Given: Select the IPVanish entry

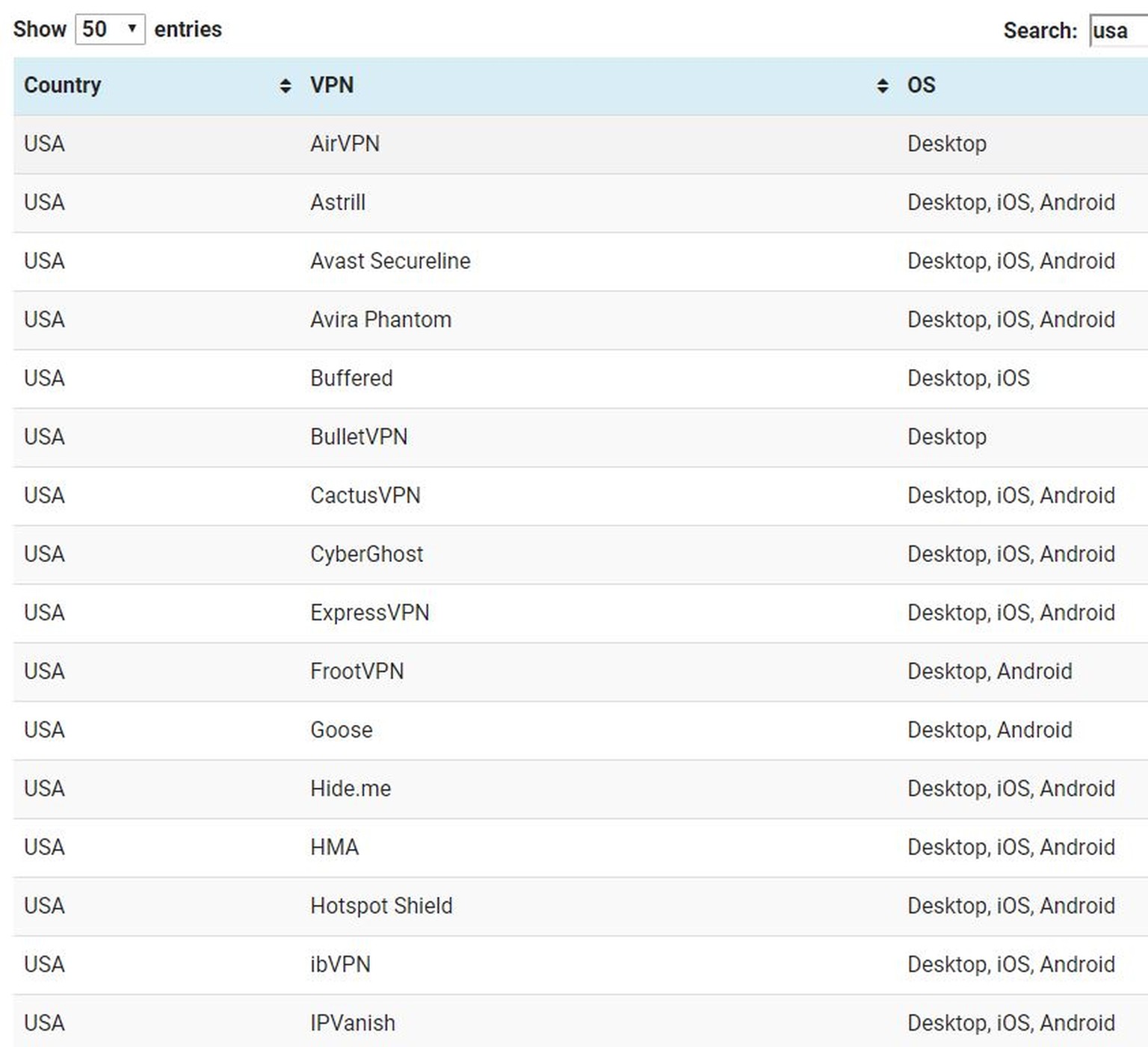Looking at the screenshot, I should [x=353, y=1023].
